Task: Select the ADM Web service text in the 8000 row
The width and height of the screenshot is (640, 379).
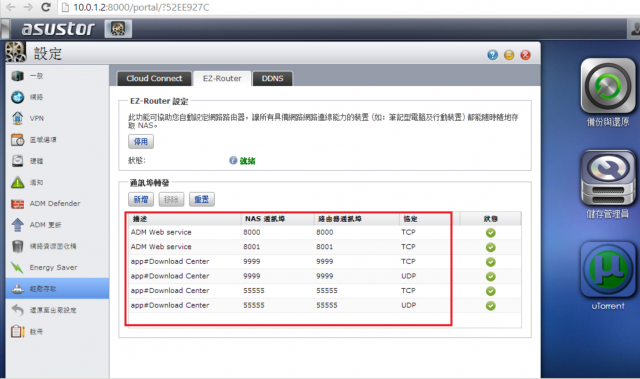Action: click(161, 232)
